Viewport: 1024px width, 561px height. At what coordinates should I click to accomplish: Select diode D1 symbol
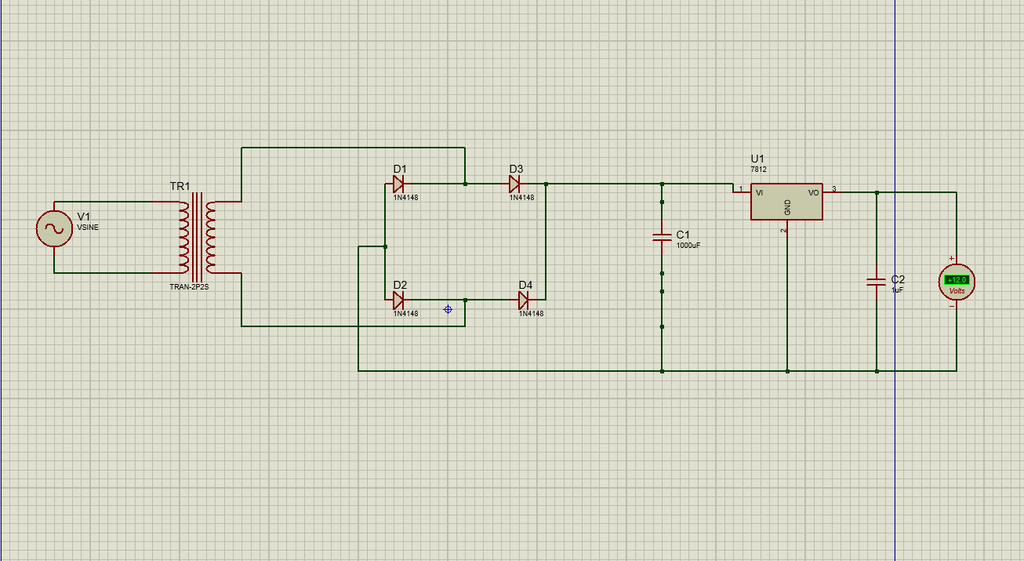tap(398, 184)
